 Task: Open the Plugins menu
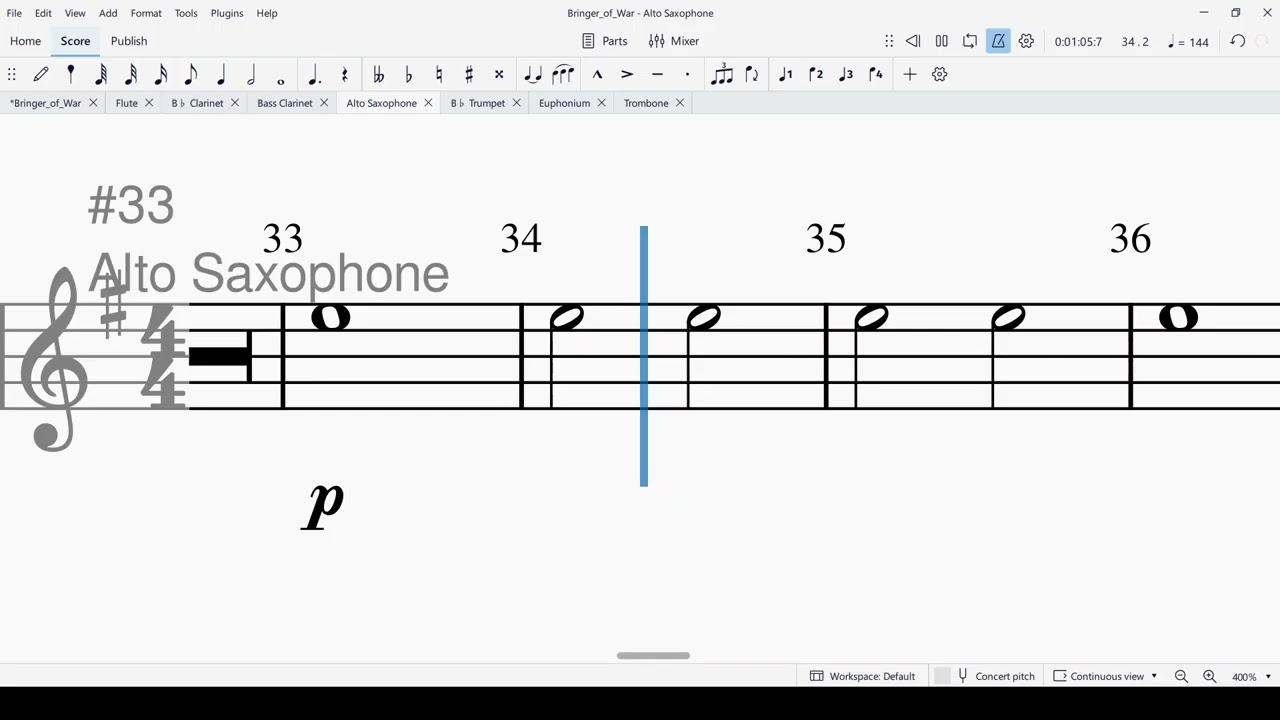click(x=227, y=13)
